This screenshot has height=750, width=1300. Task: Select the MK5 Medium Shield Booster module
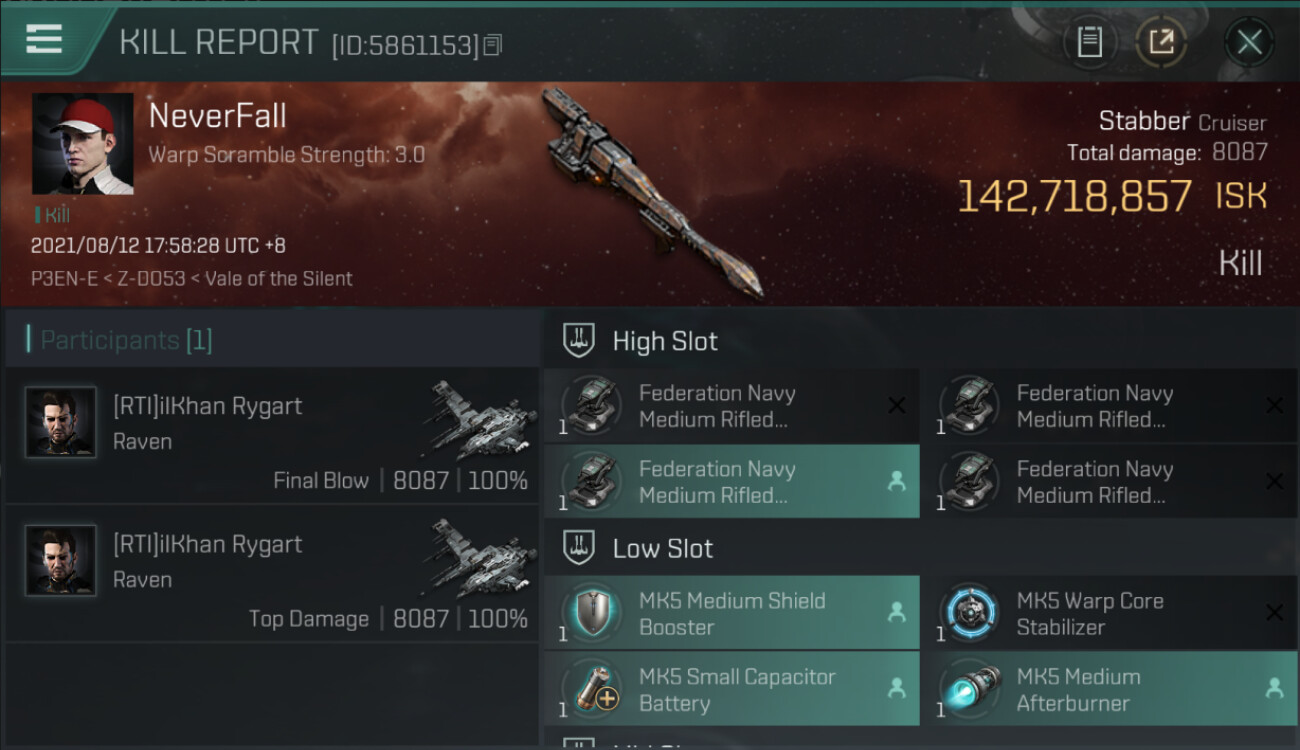[731, 613]
